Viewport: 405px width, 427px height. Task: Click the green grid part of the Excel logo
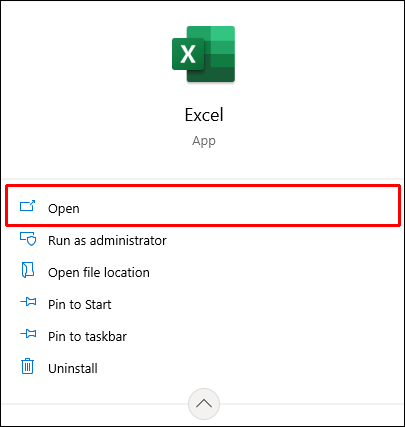click(x=220, y=54)
